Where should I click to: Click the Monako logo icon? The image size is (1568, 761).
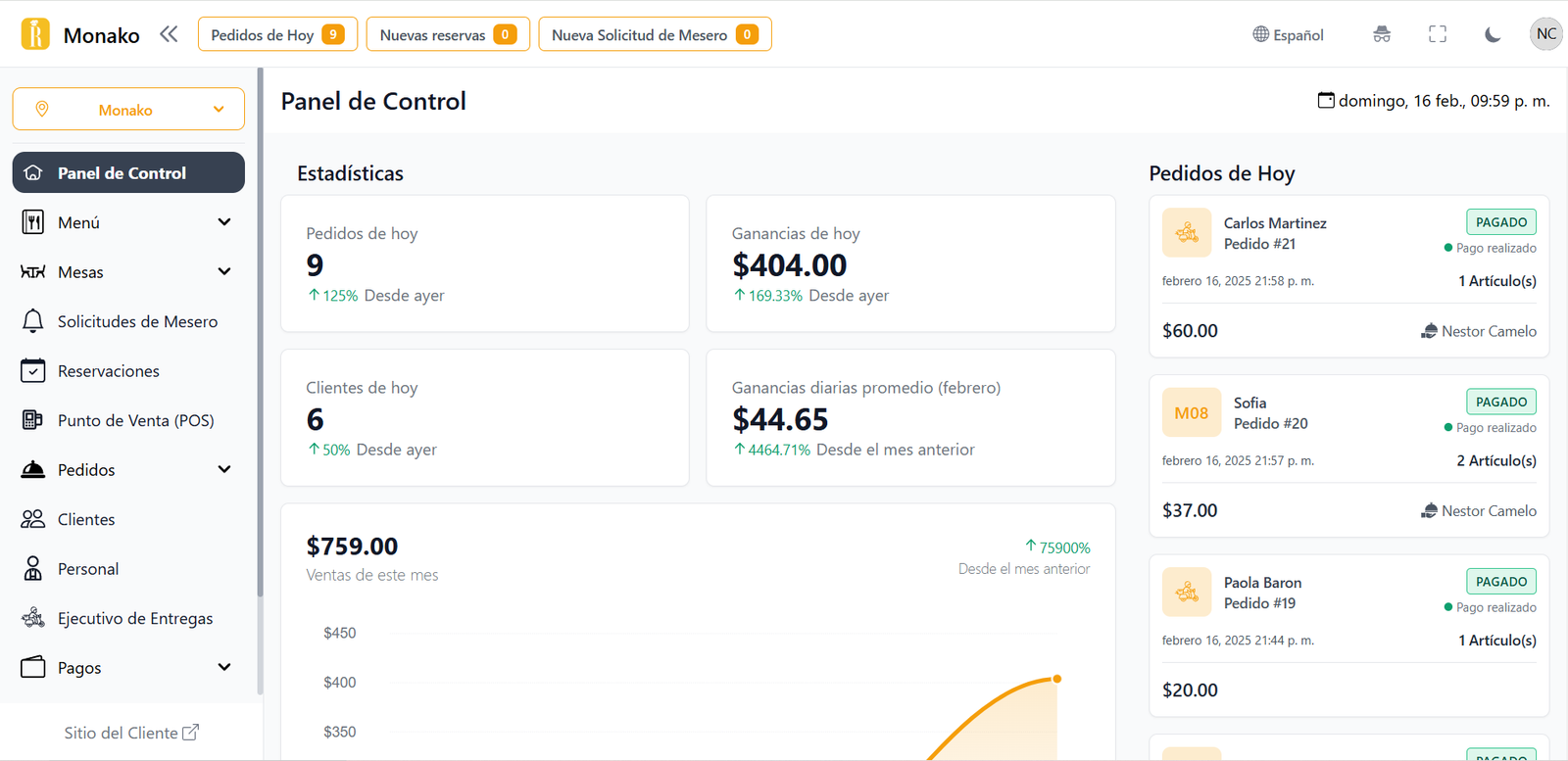coord(35,34)
